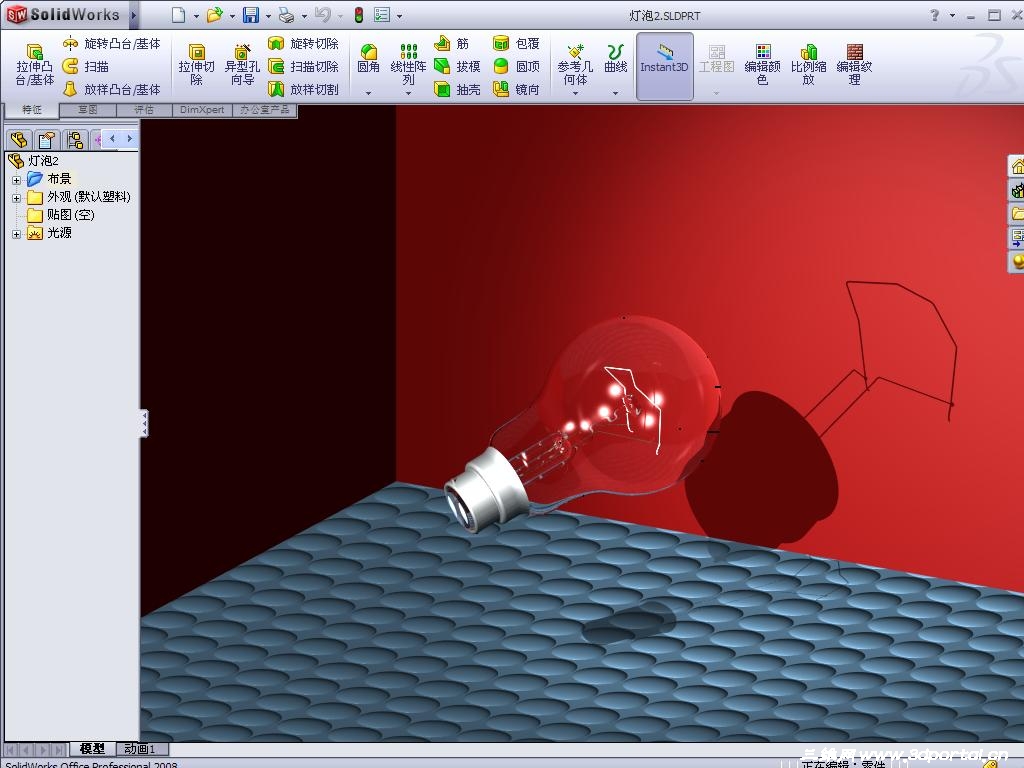Image resolution: width=1024 pixels, height=768 pixels.
Task: Select the 光源 lights folder item
Action: 49,233
